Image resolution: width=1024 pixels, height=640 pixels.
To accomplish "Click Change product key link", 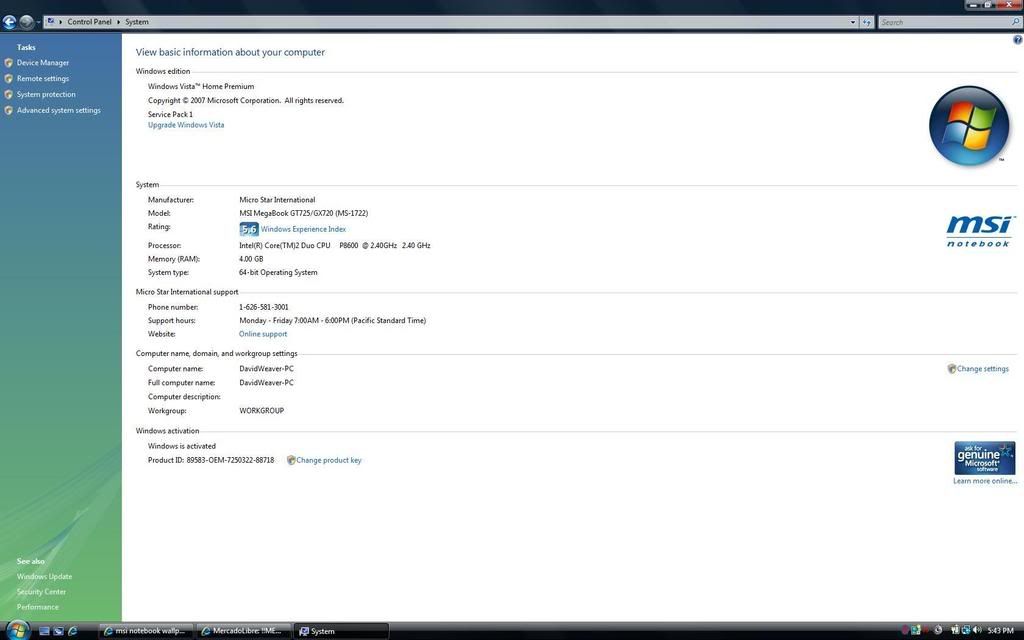I will [x=329, y=460].
